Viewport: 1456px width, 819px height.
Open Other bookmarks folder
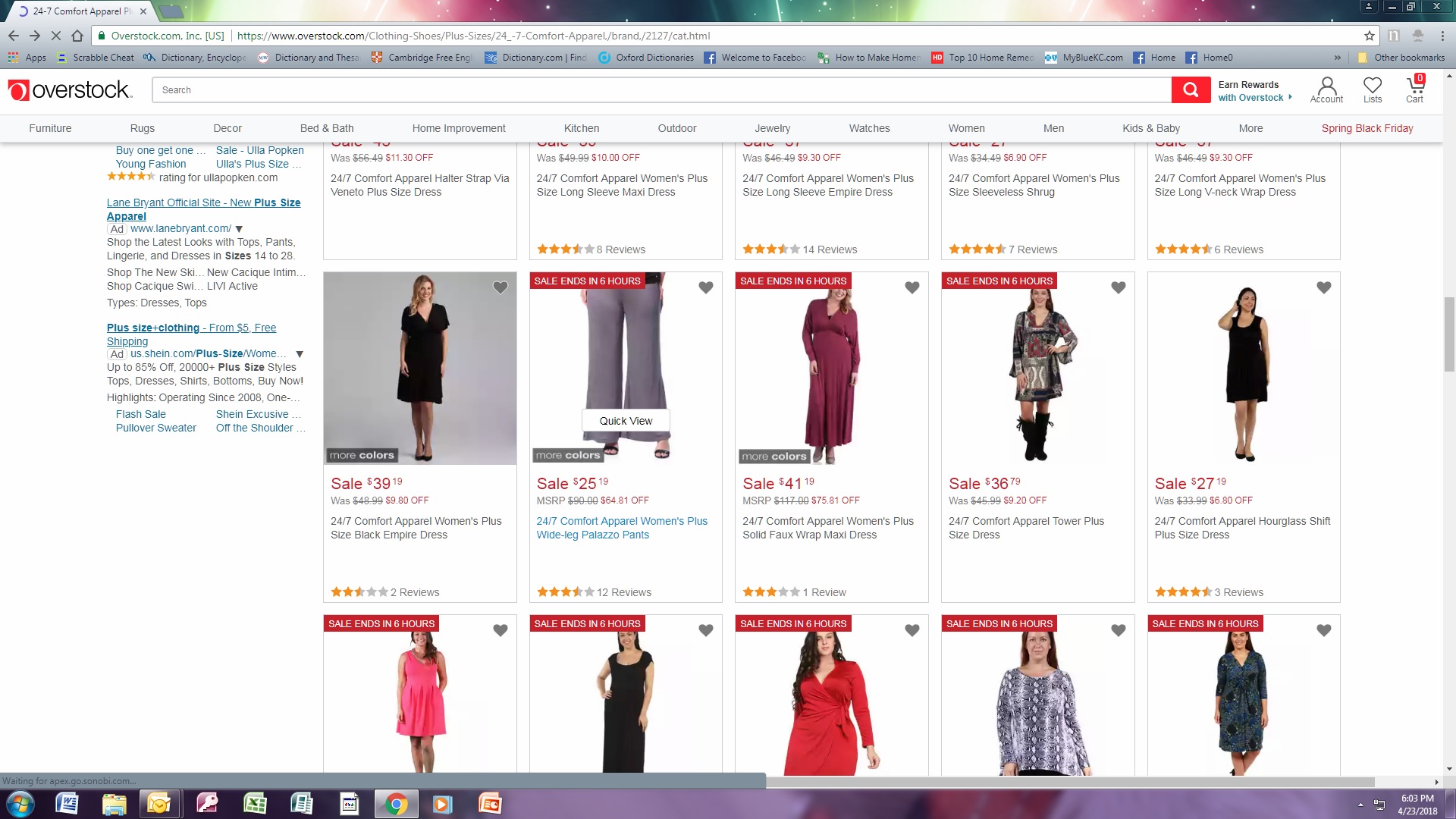coord(1401,58)
